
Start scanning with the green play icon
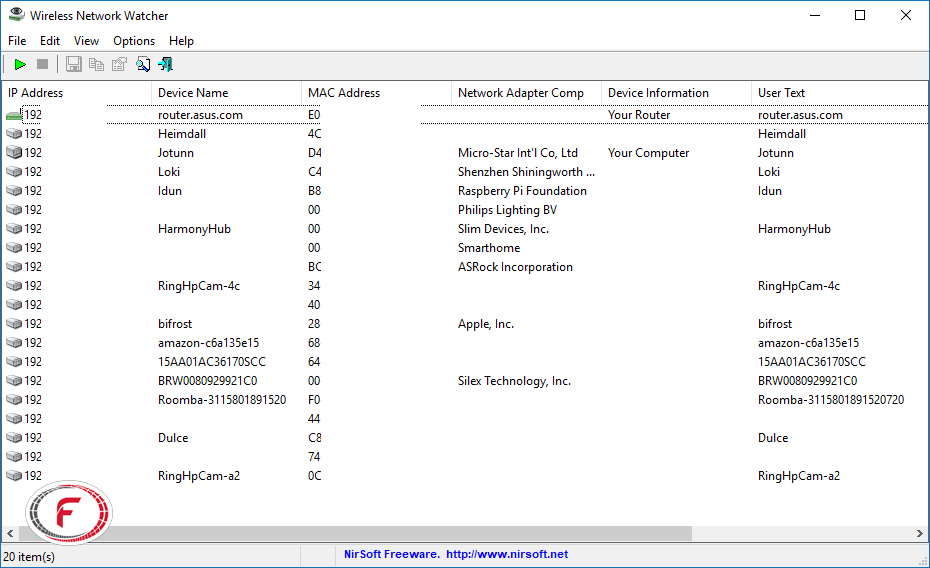click(20, 64)
